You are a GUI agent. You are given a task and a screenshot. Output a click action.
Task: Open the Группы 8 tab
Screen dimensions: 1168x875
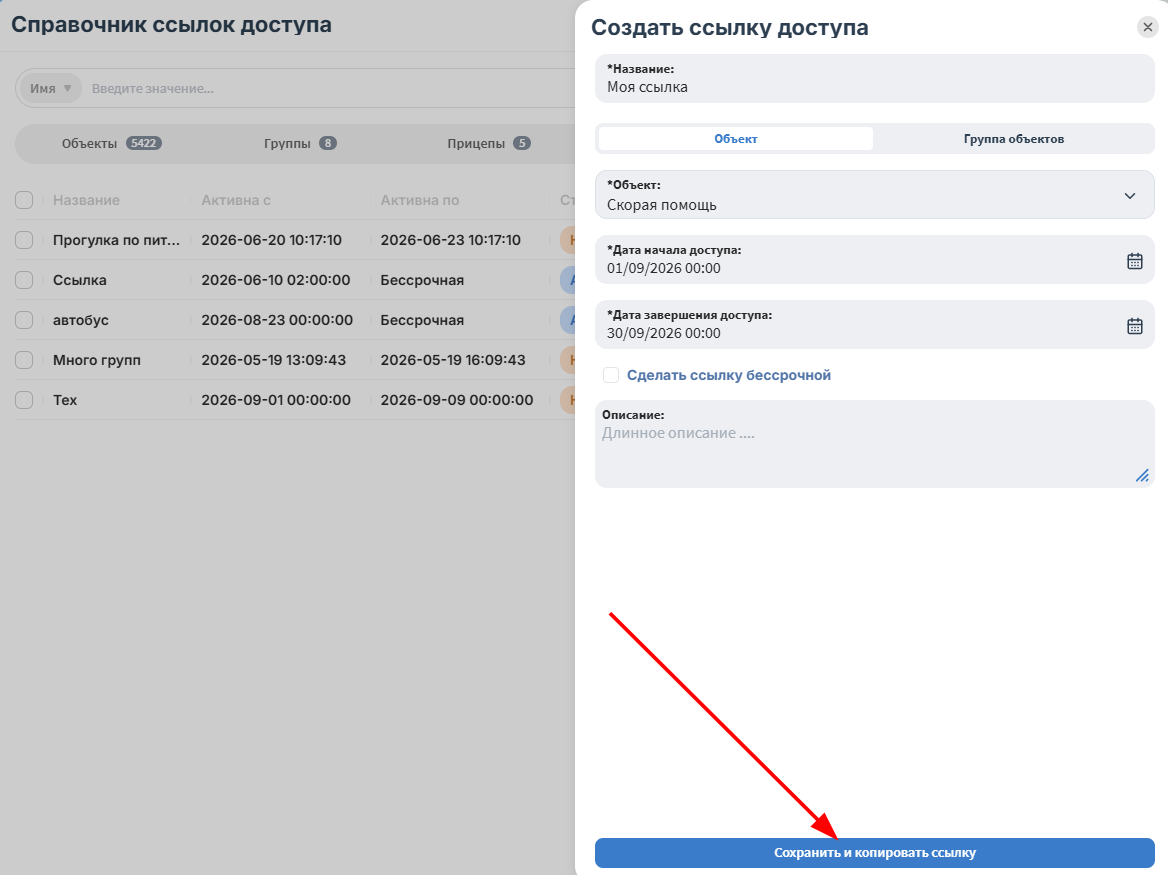tap(300, 143)
